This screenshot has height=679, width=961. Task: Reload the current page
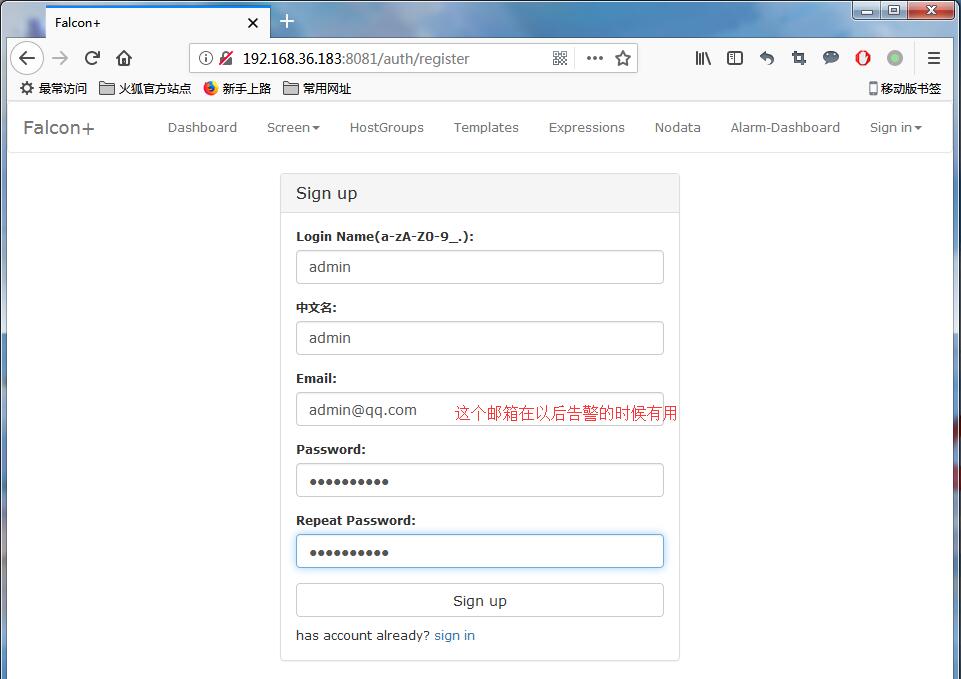[x=91, y=58]
